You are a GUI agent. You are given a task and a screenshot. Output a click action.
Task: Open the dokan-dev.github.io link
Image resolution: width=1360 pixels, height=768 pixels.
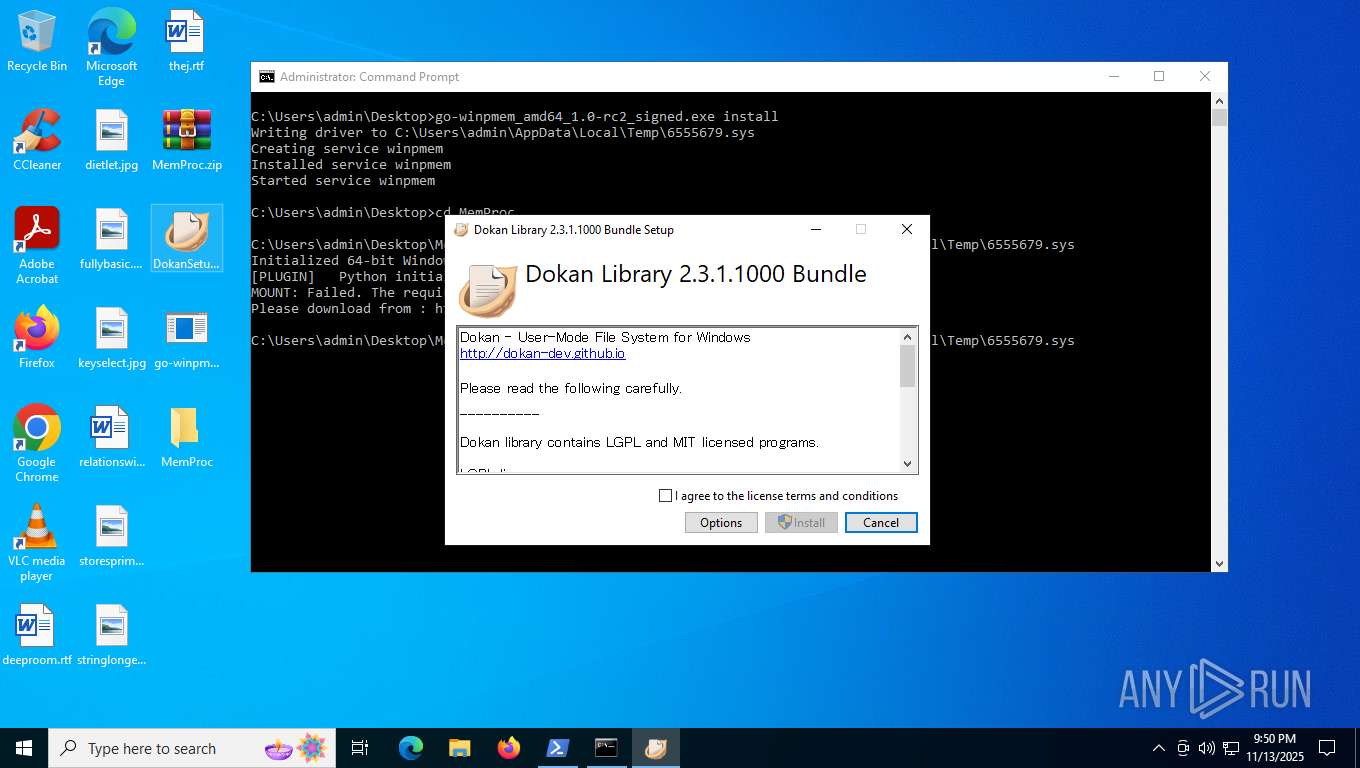(x=543, y=354)
